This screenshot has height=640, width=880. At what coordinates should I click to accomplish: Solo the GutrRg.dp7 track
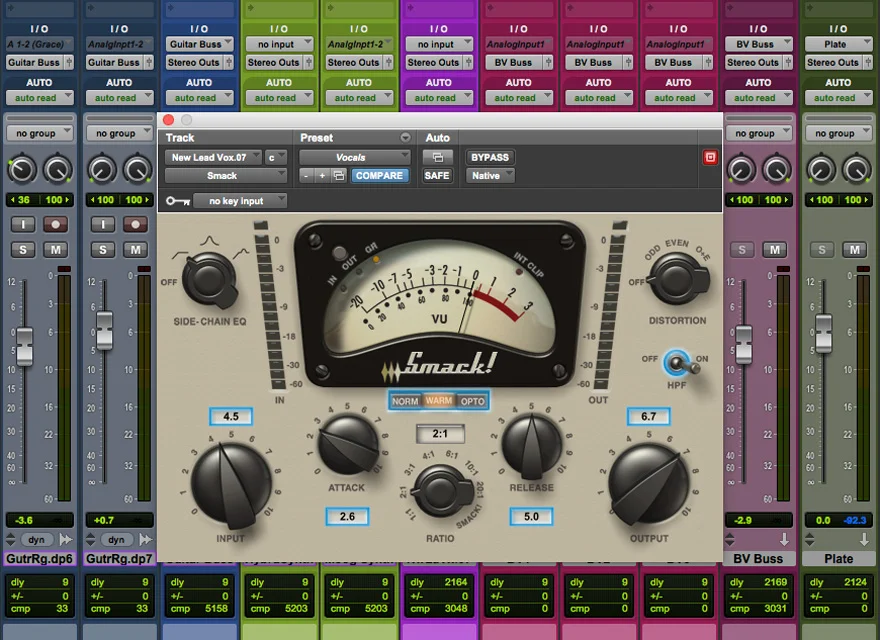click(103, 250)
